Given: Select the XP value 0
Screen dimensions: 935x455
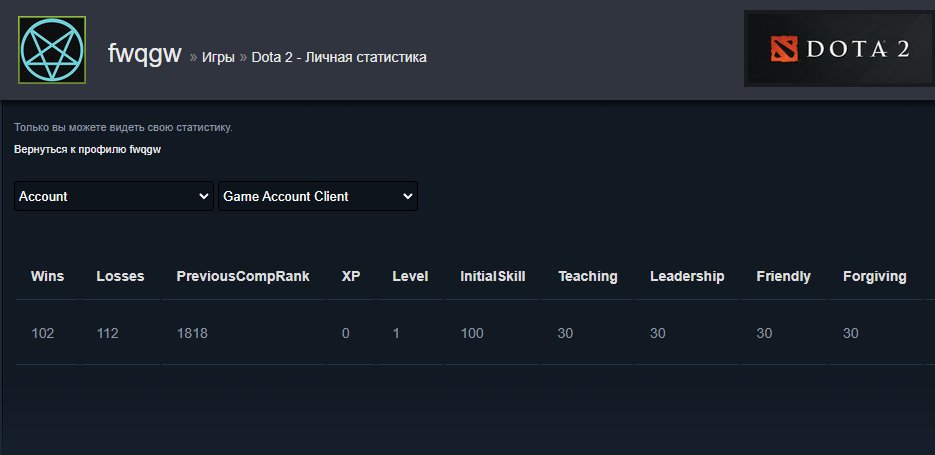Looking at the screenshot, I should (x=346, y=333).
